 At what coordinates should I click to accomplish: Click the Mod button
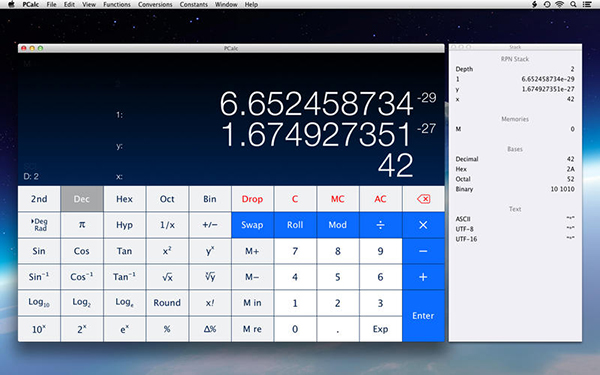338,225
